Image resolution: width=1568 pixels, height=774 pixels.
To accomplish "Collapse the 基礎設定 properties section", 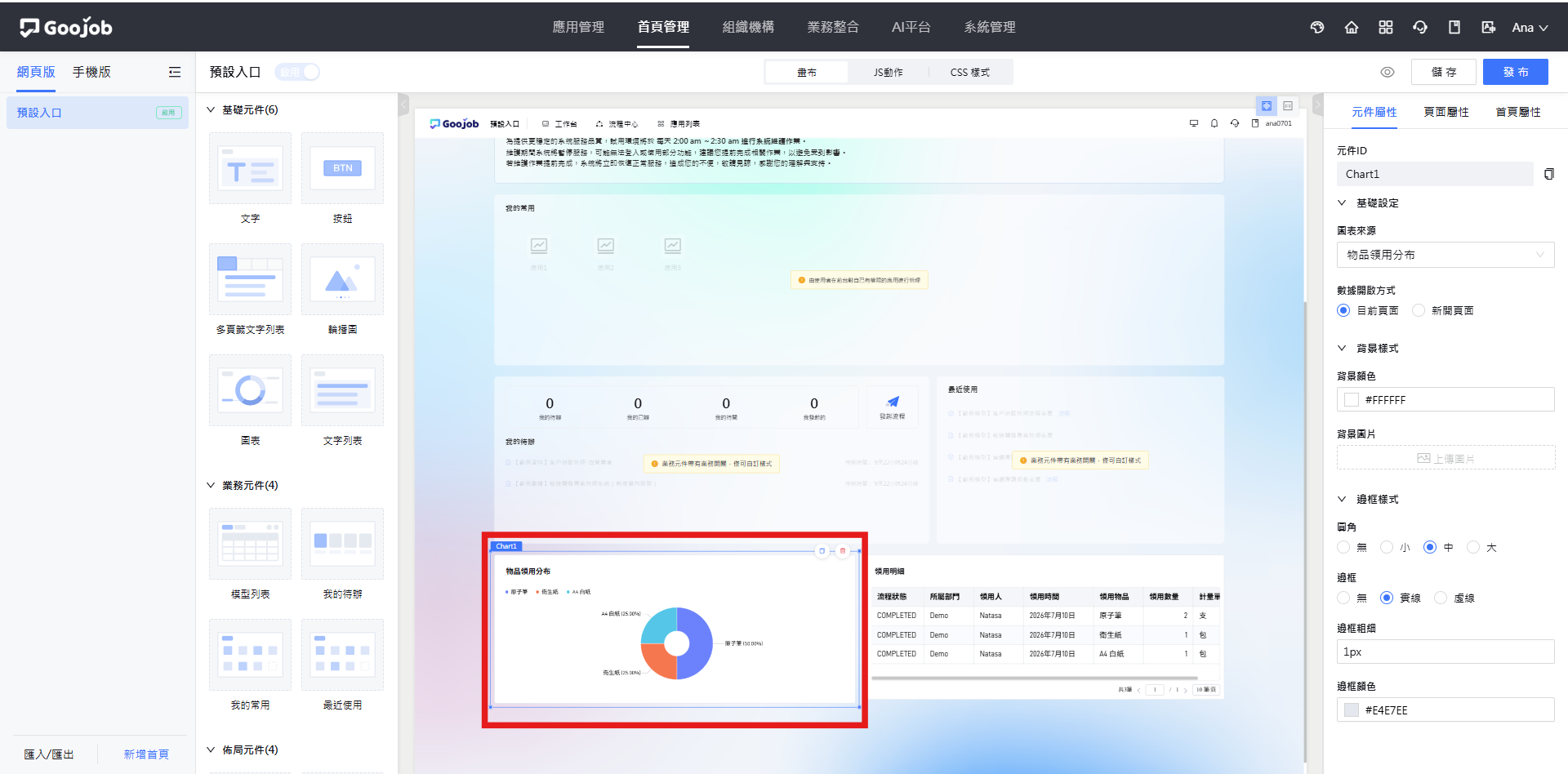I will [1342, 202].
